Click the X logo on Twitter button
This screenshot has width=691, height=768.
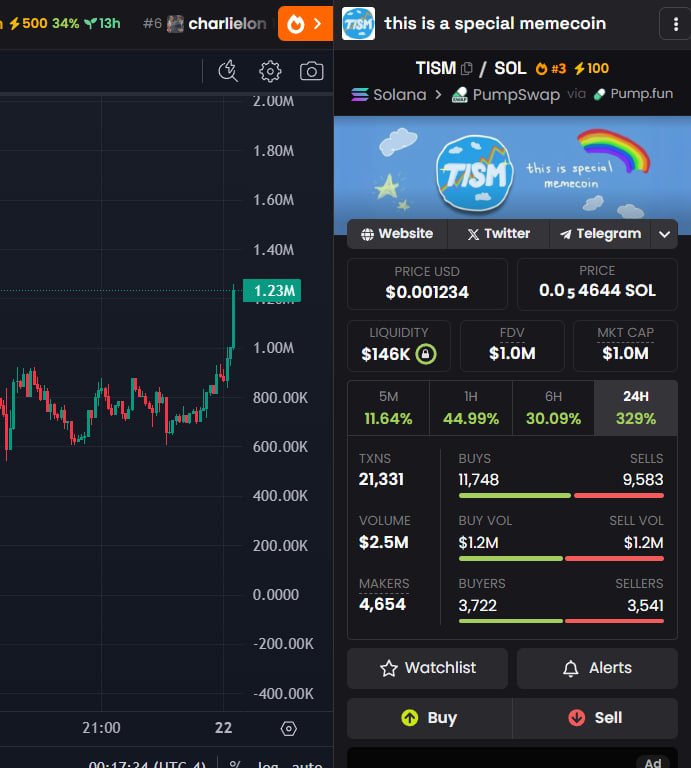click(x=473, y=234)
